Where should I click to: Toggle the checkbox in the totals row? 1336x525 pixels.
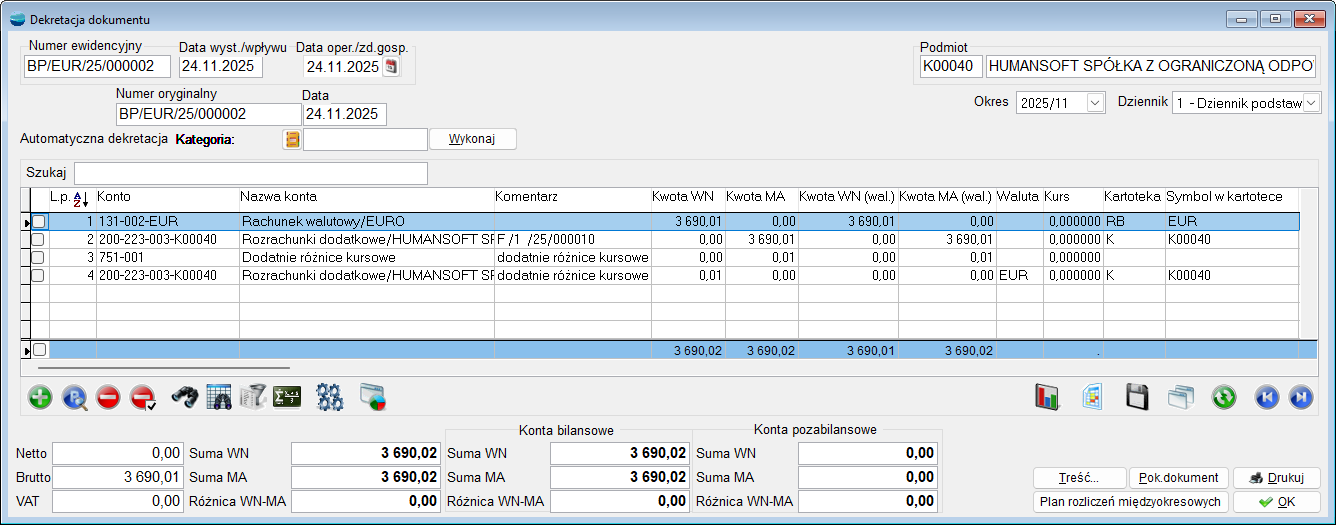click(39, 350)
